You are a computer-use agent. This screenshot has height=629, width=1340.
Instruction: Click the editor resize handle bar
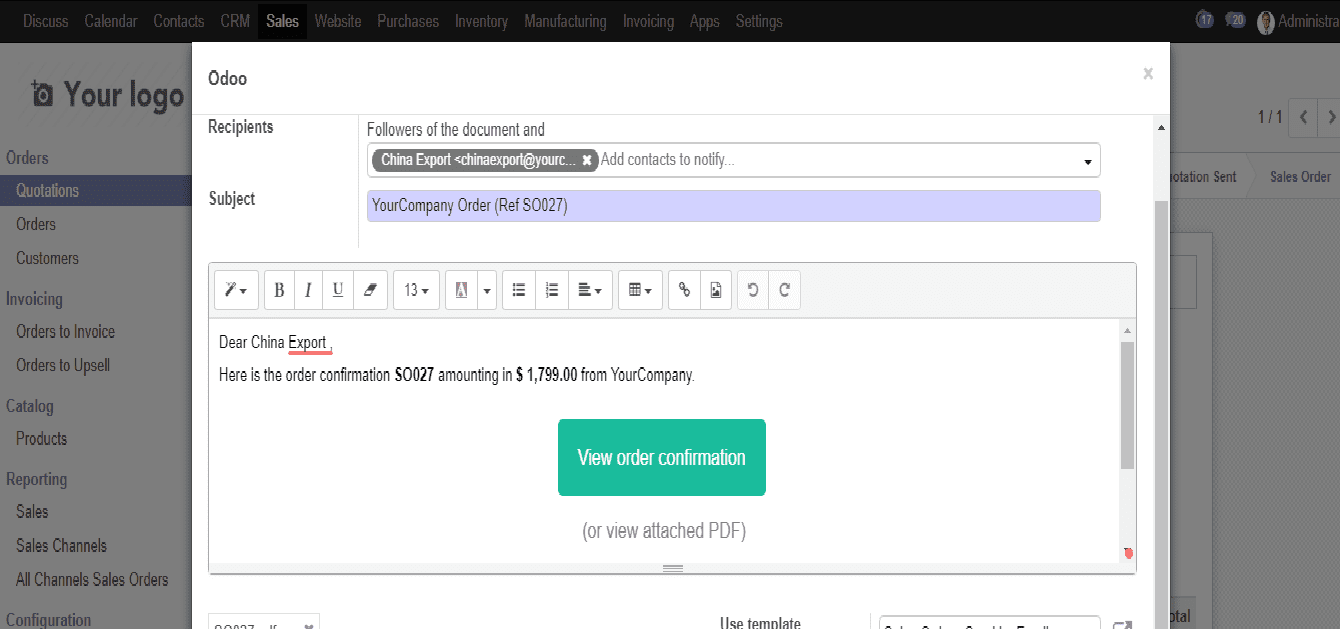coord(673,568)
